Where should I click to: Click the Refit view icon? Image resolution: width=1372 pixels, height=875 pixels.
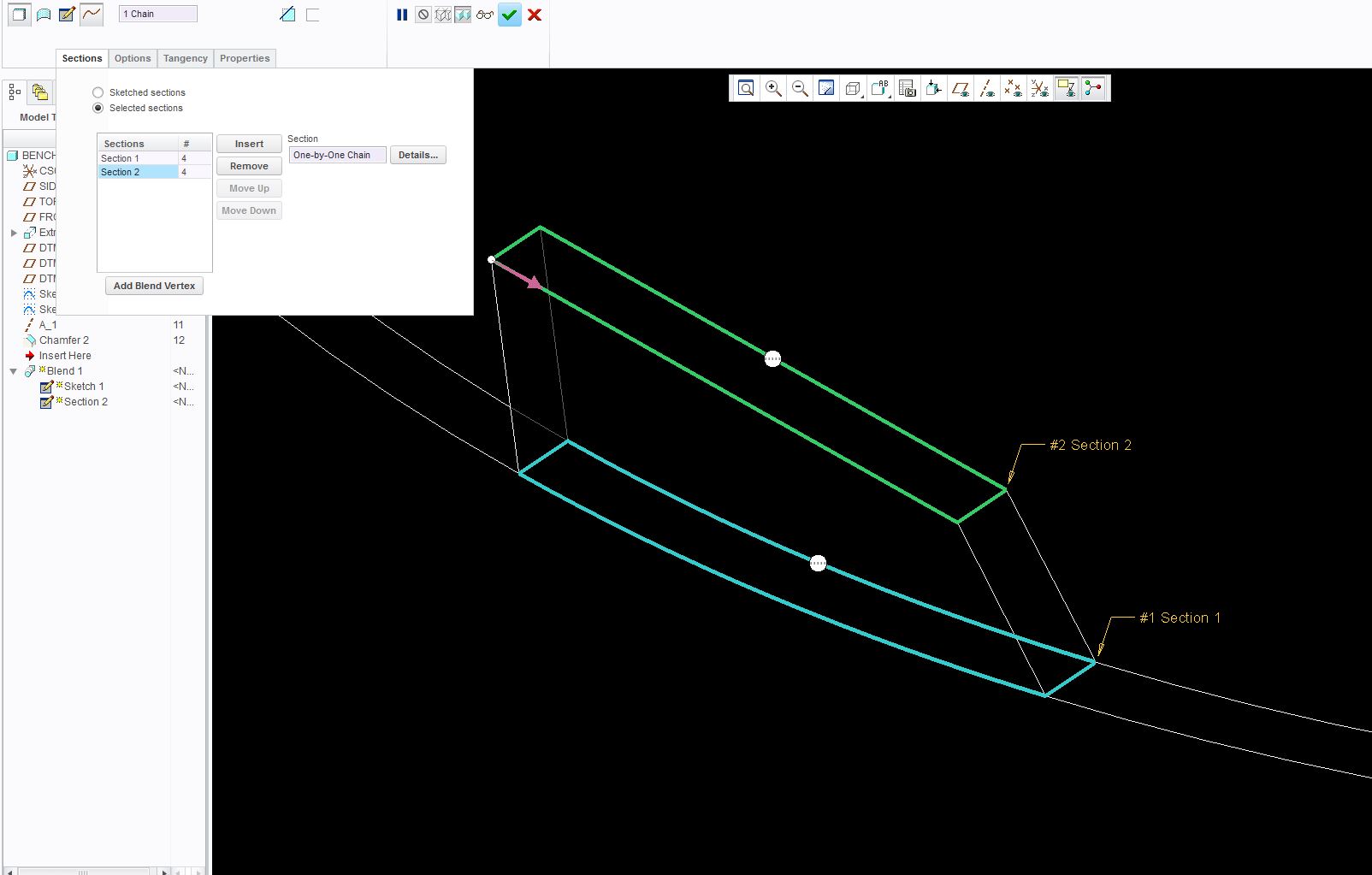(746, 88)
